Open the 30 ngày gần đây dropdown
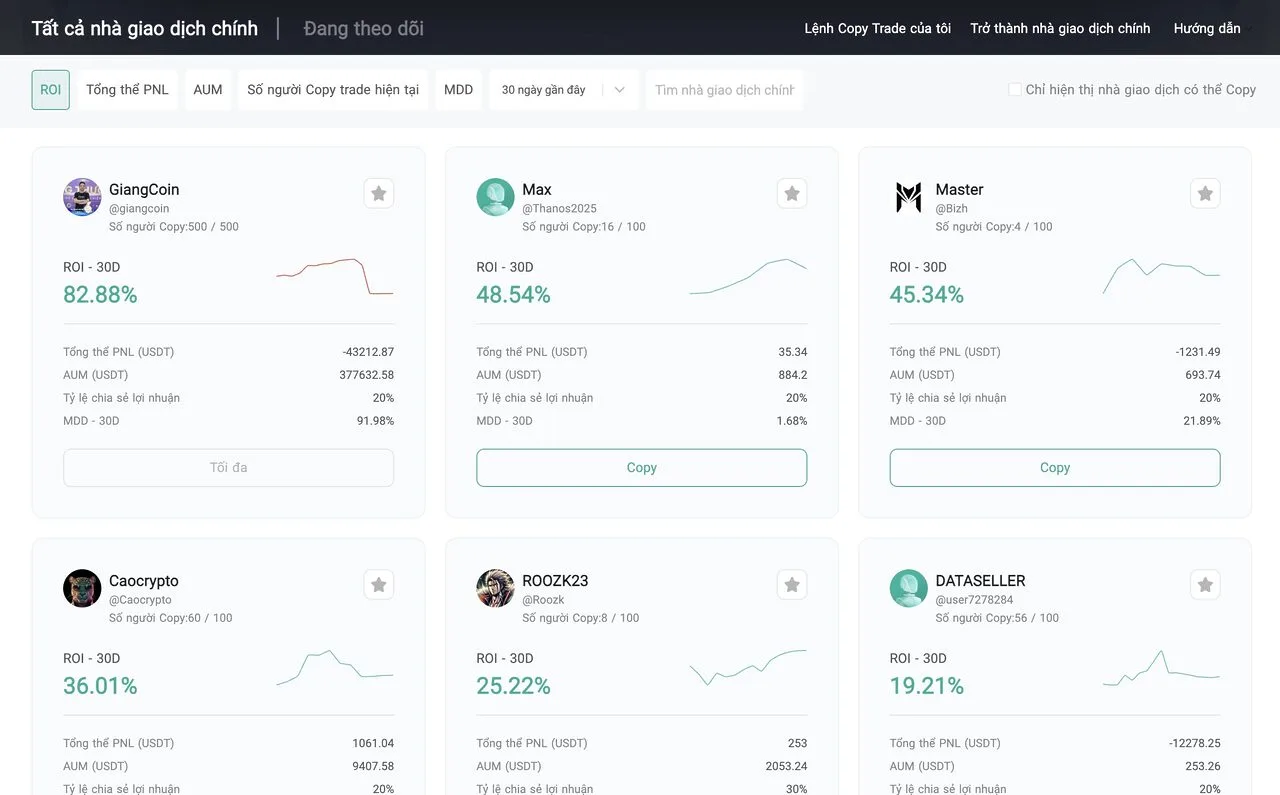The width and height of the screenshot is (1280, 795). (x=563, y=90)
